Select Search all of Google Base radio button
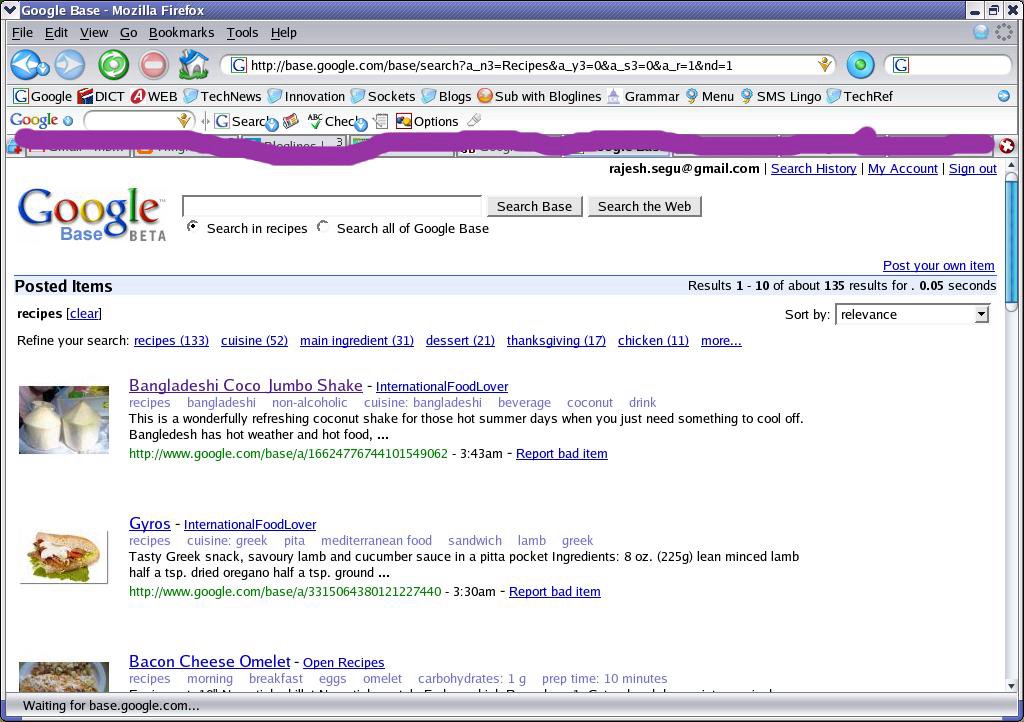This screenshot has width=1024, height=722. [323, 227]
